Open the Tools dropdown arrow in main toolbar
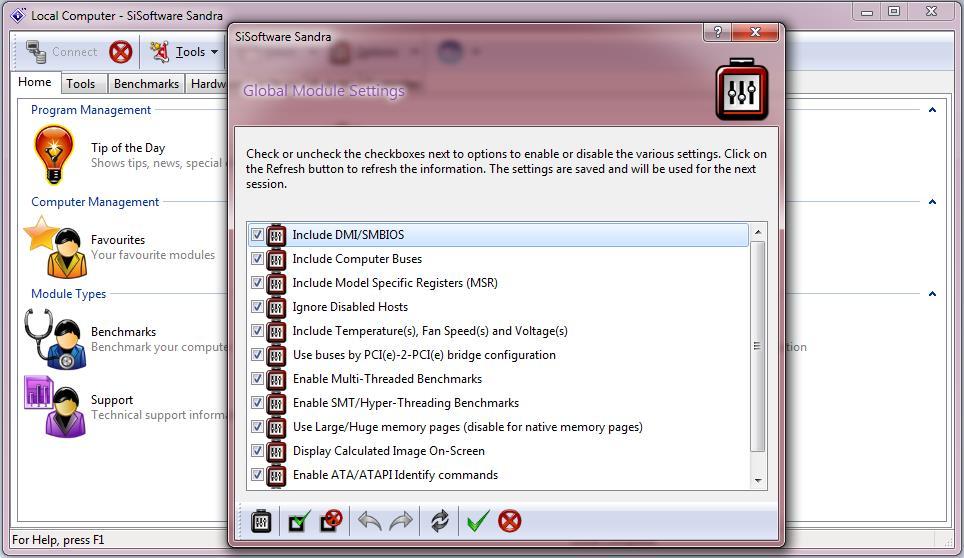The image size is (964, 558). pyautogui.click(x=215, y=52)
